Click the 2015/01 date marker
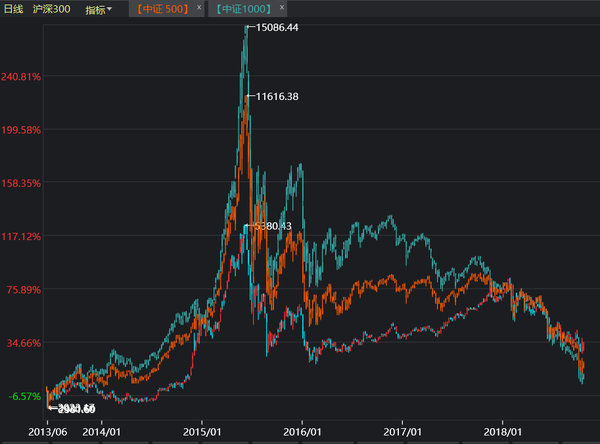The width and height of the screenshot is (600, 444). pos(202,432)
